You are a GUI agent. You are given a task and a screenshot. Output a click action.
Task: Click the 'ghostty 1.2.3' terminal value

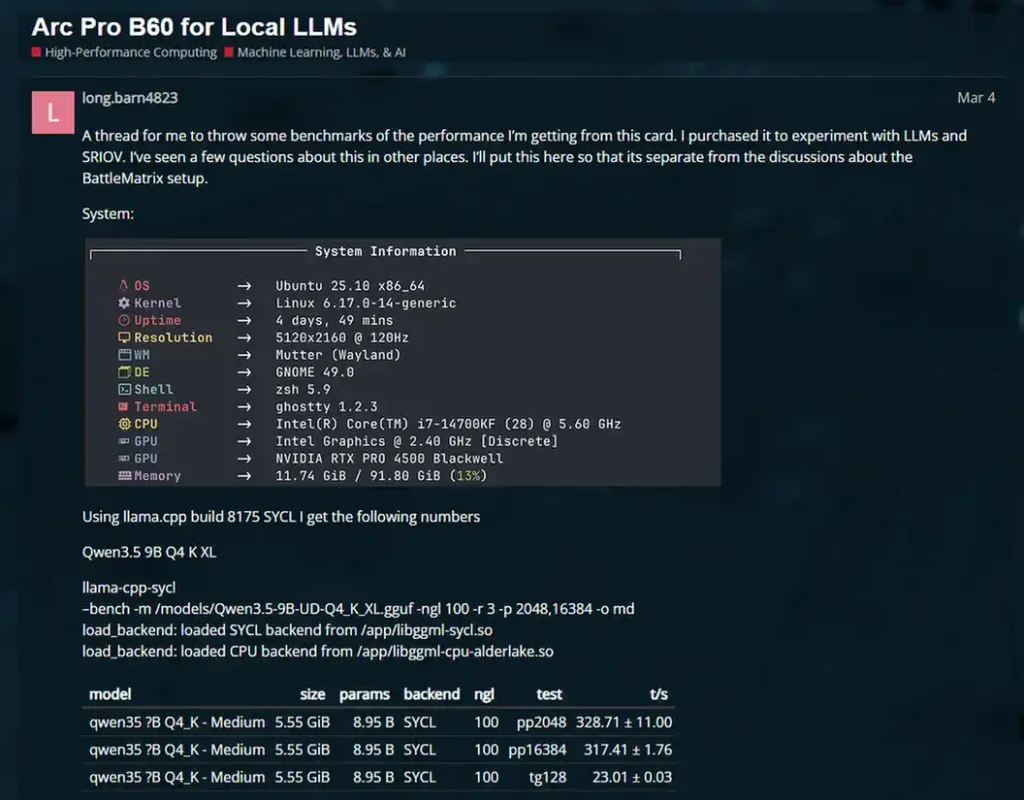point(327,407)
